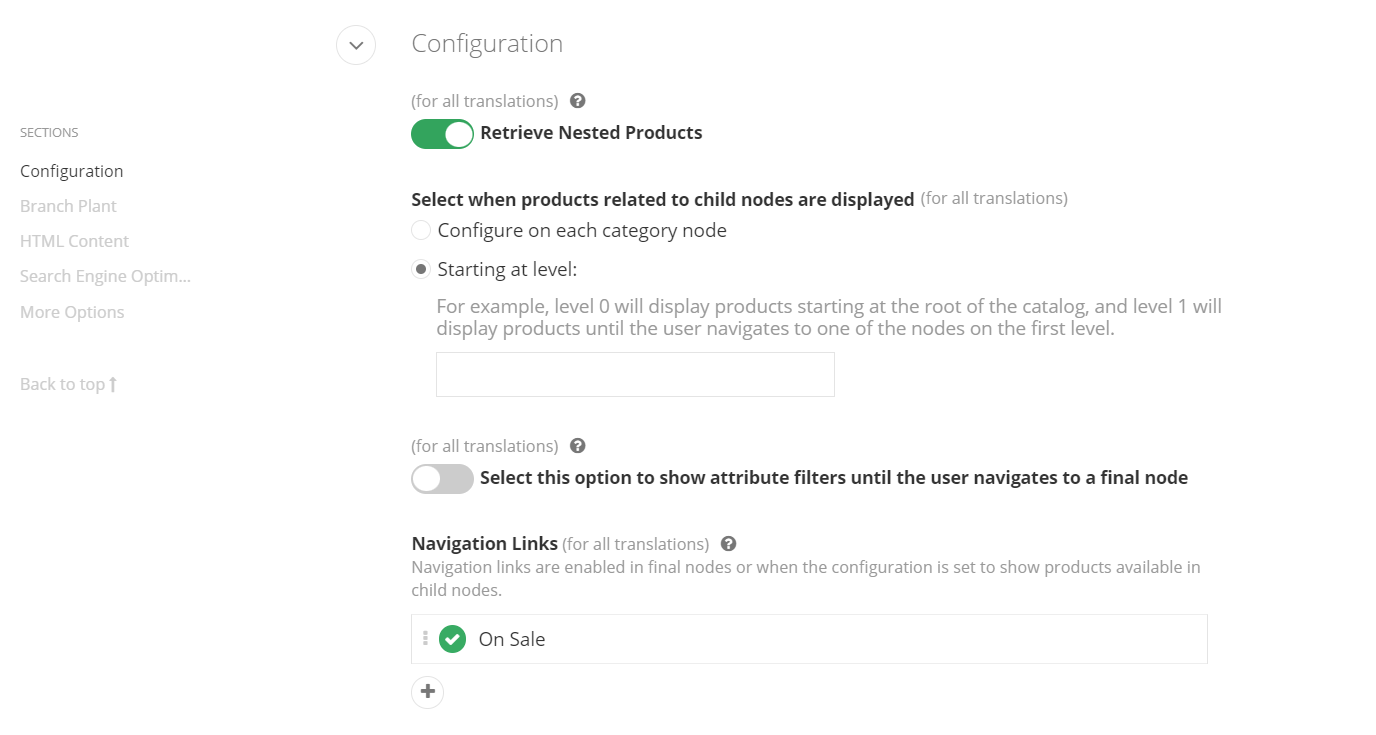
Task: Open the Search Engine Optim... sidebar section
Action: coord(105,276)
